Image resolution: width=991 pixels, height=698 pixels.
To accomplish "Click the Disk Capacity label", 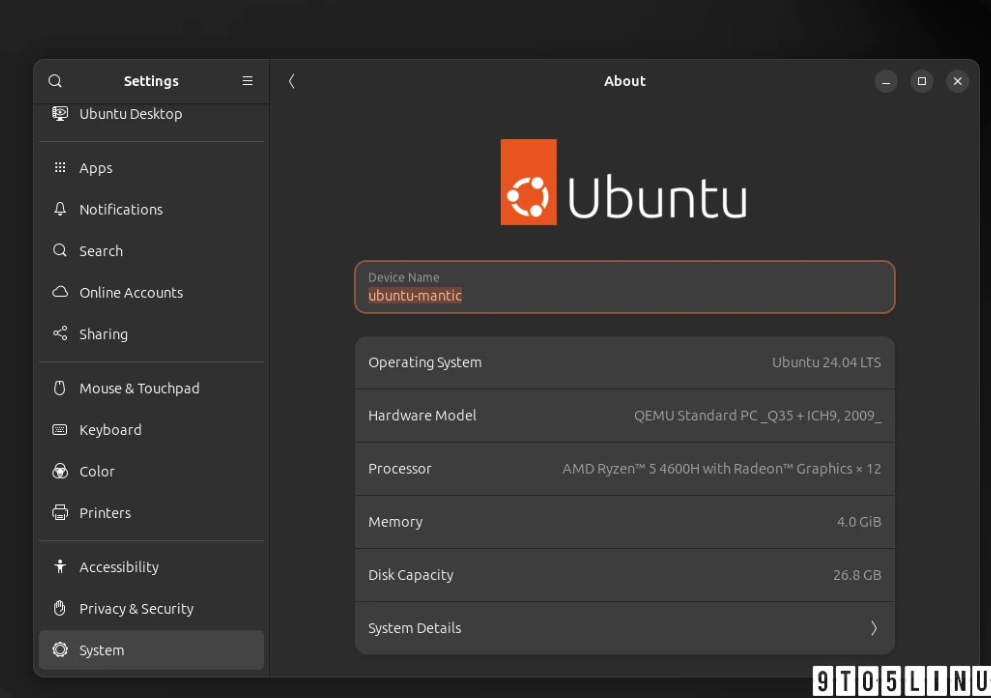I will 411,575.
